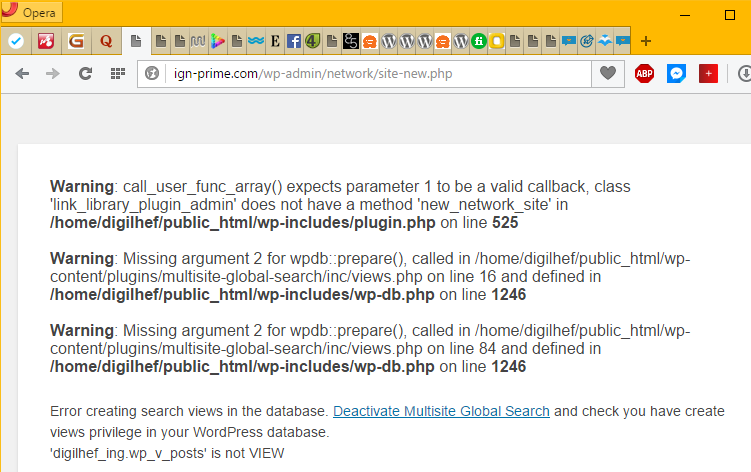The height and width of the screenshot is (472, 751).
Task: Switch to the red pinned tab
Action: tap(46, 41)
